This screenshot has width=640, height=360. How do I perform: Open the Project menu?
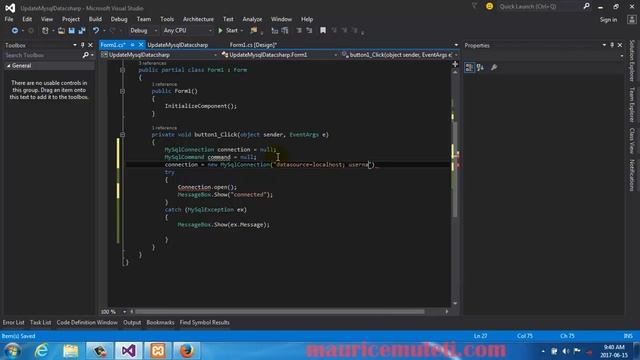tap(71, 19)
